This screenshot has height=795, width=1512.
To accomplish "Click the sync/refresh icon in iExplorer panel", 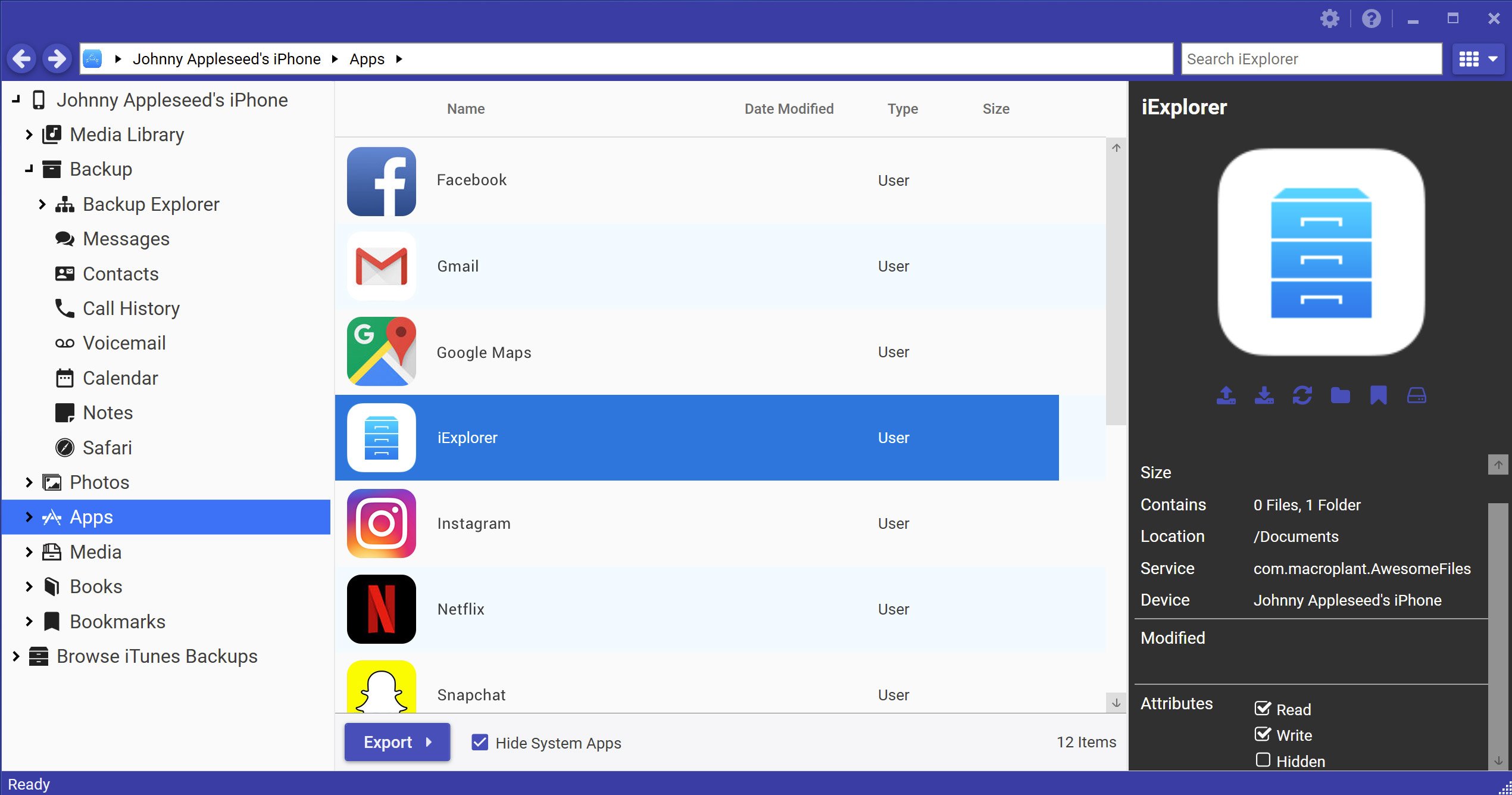I will pos(1303,396).
